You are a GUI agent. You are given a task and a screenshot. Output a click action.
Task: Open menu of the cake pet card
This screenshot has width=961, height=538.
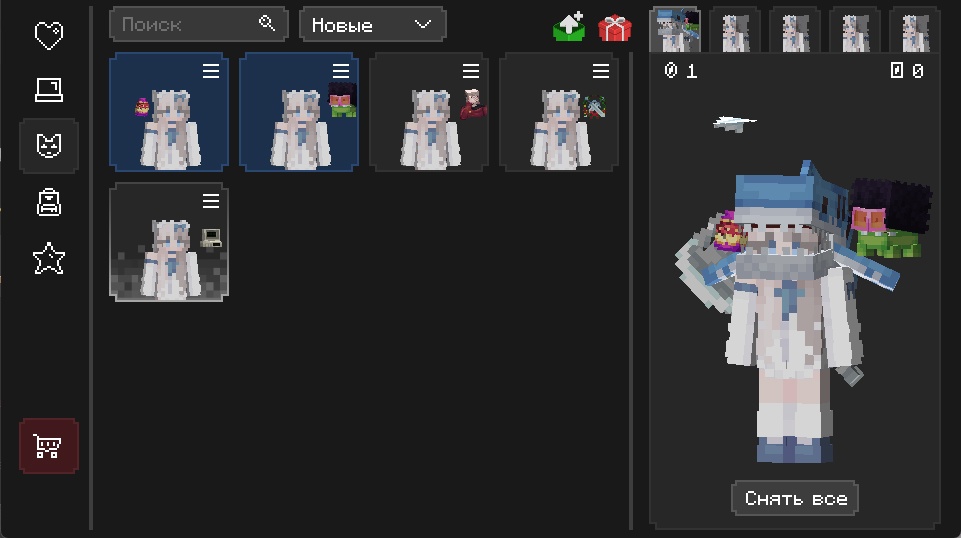point(211,71)
